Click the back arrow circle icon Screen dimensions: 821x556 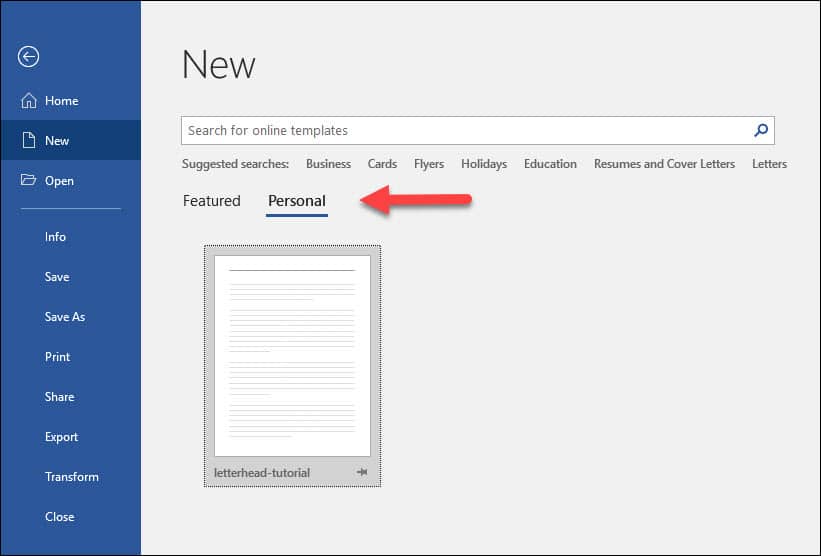pyautogui.click(x=28, y=57)
